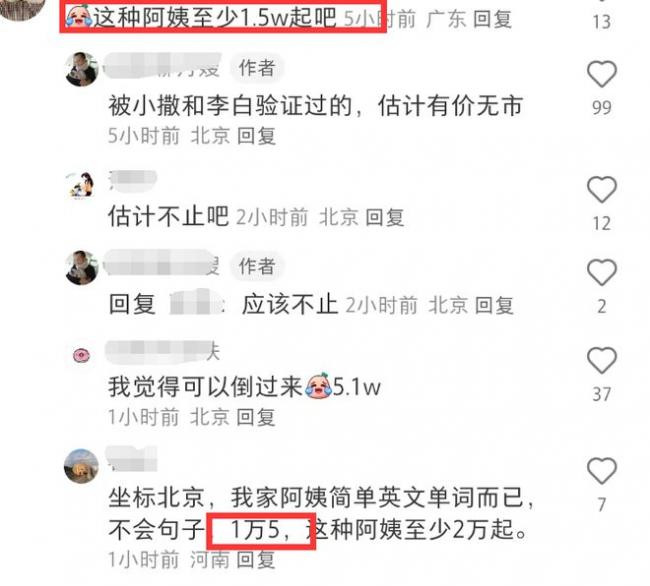Open avatar of the '坐标北京' commenter

[x=81, y=466]
